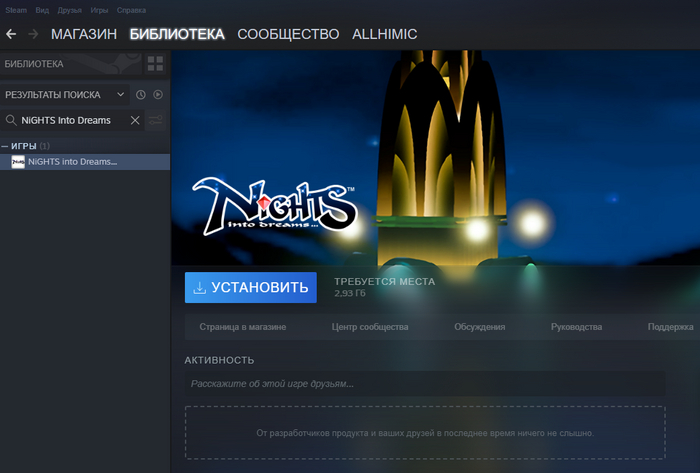Collapse the ИГРЫ category
This screenshot has width=700, height=473.
[x=4, y=146]
